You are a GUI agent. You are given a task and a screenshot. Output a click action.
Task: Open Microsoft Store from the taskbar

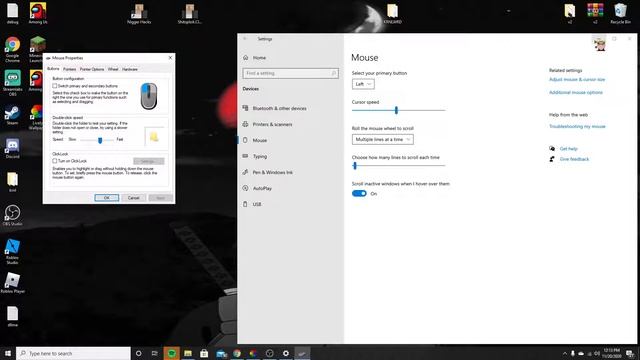[204, 353]
